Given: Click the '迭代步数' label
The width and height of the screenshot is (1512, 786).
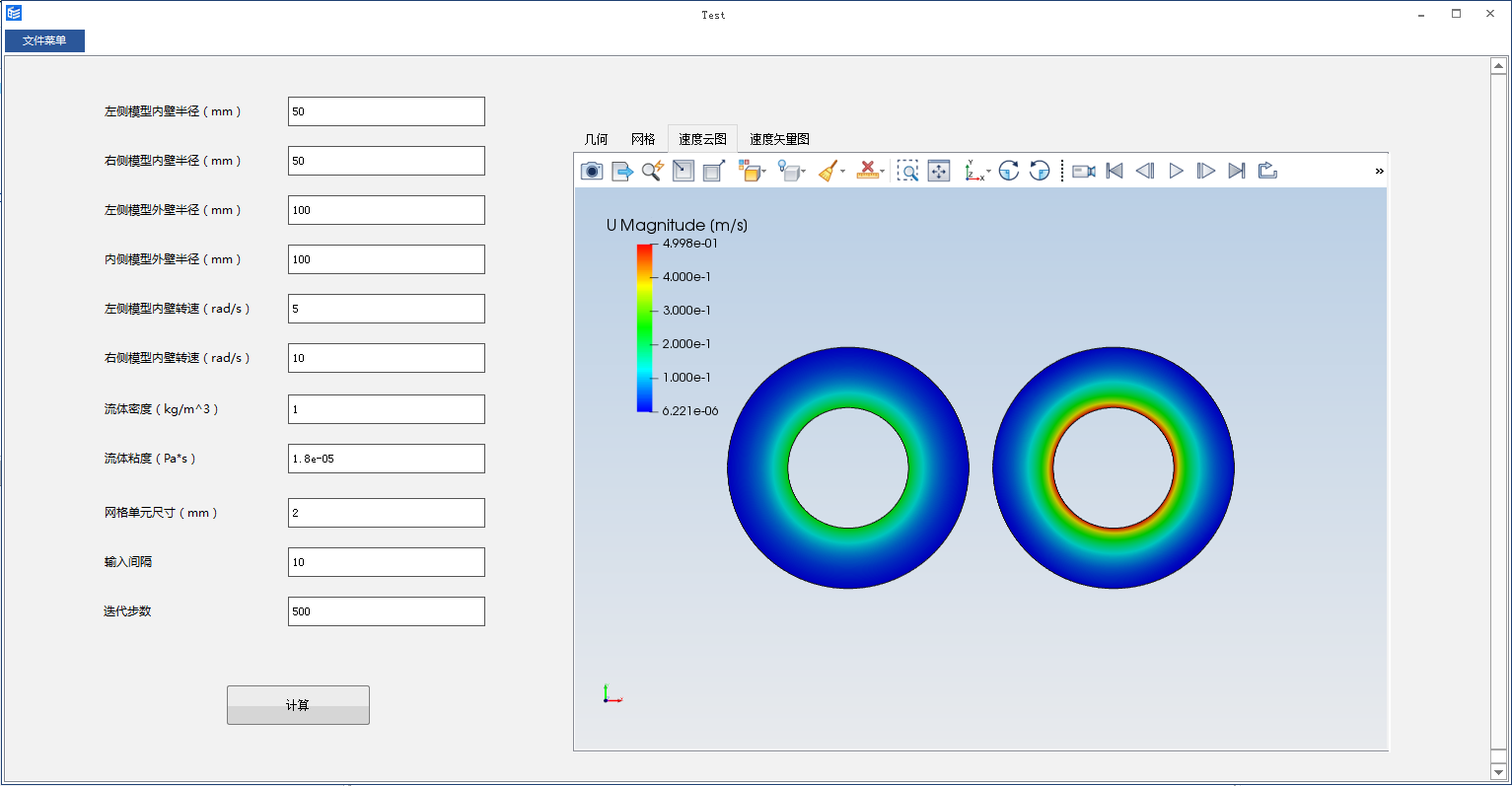Looking at the screenshot, I should tap(127, 611).
